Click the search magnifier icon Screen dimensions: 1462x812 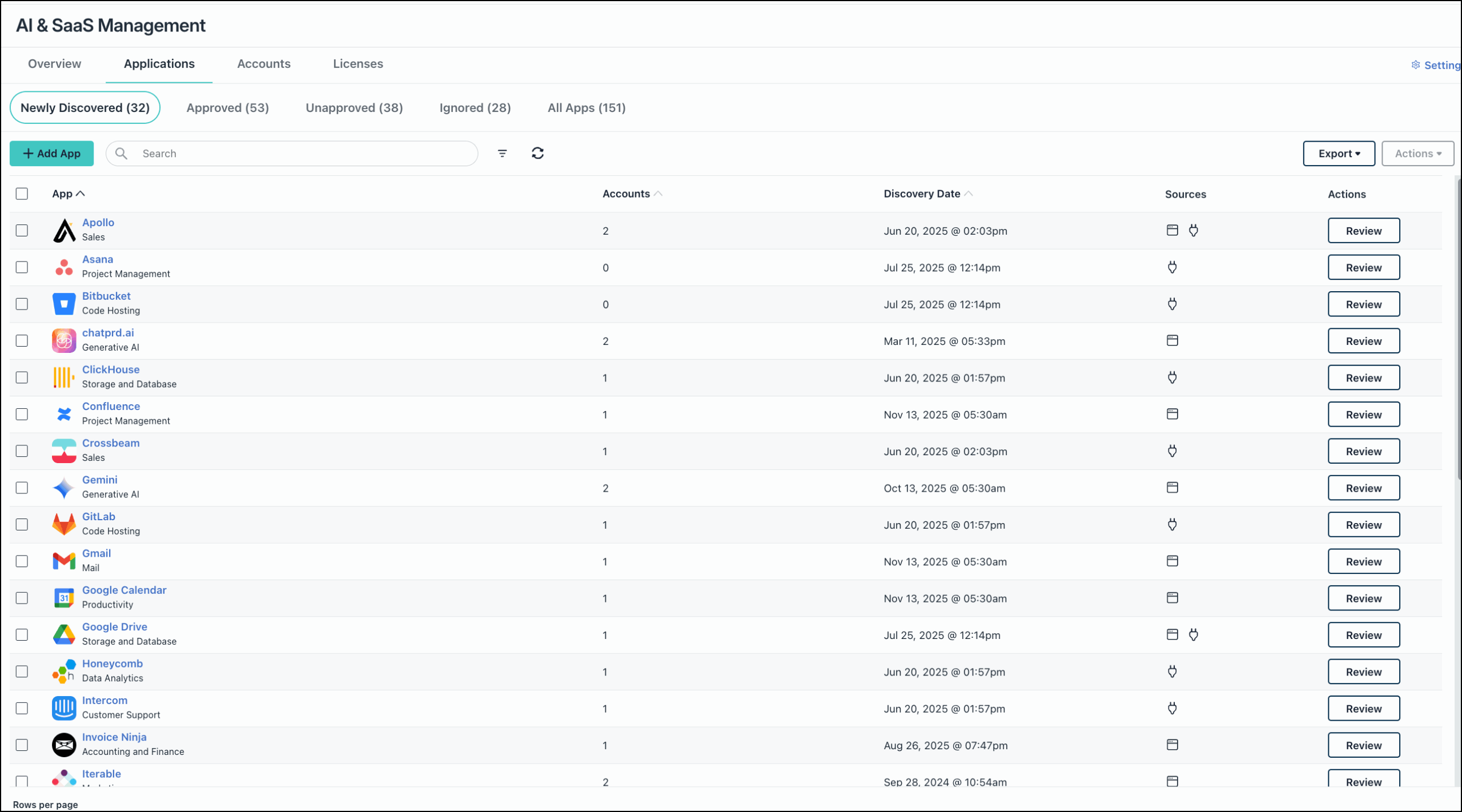click(x=121, y=153)
